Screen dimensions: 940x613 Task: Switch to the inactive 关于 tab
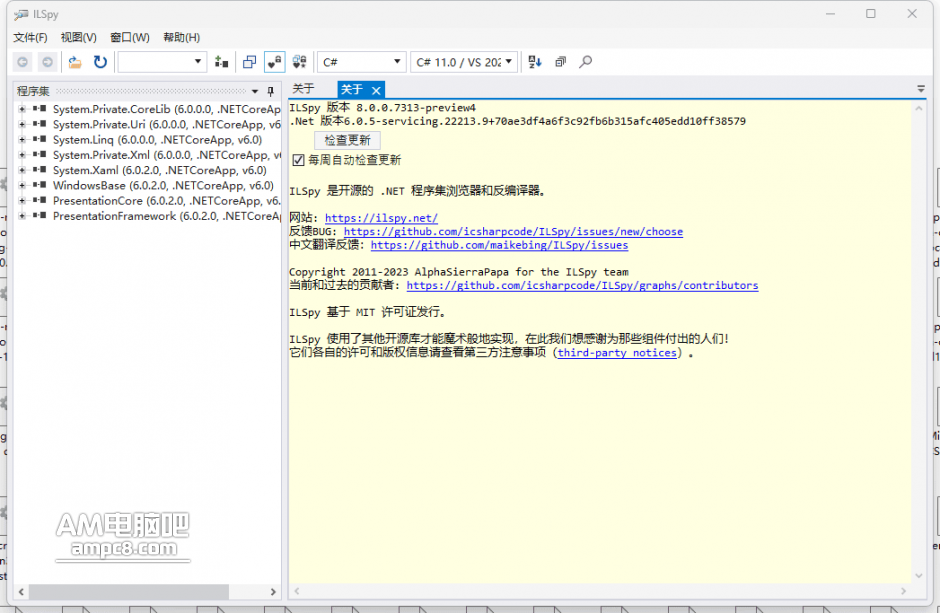(303, 89)
